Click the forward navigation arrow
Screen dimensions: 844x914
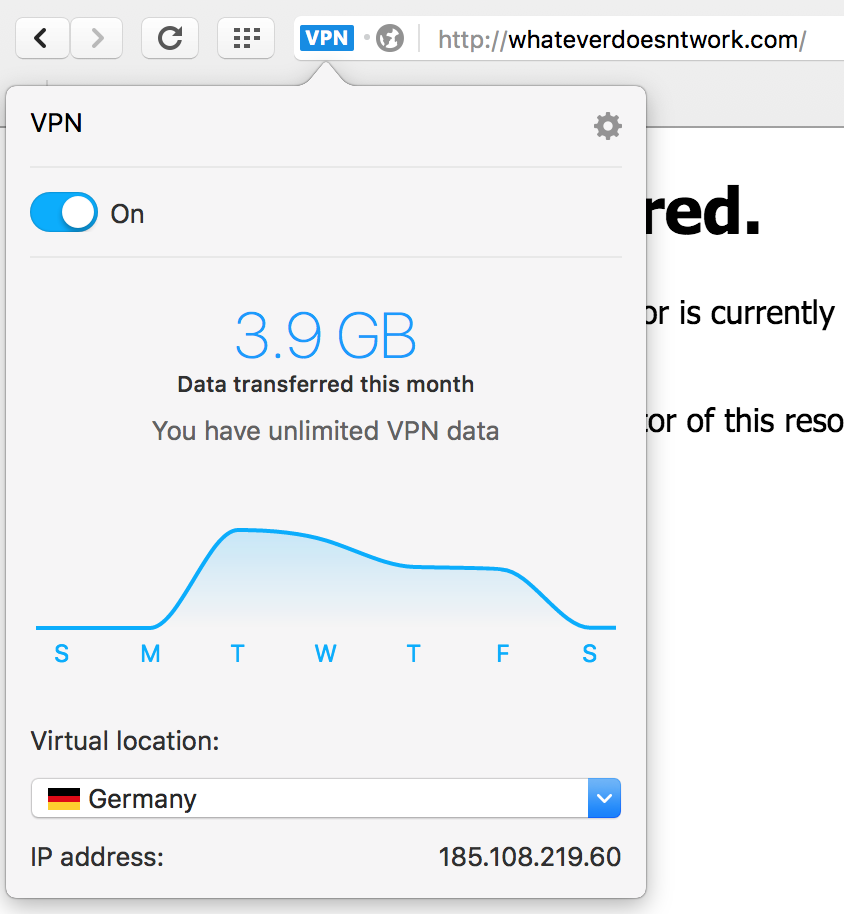(x=96, y=38)
